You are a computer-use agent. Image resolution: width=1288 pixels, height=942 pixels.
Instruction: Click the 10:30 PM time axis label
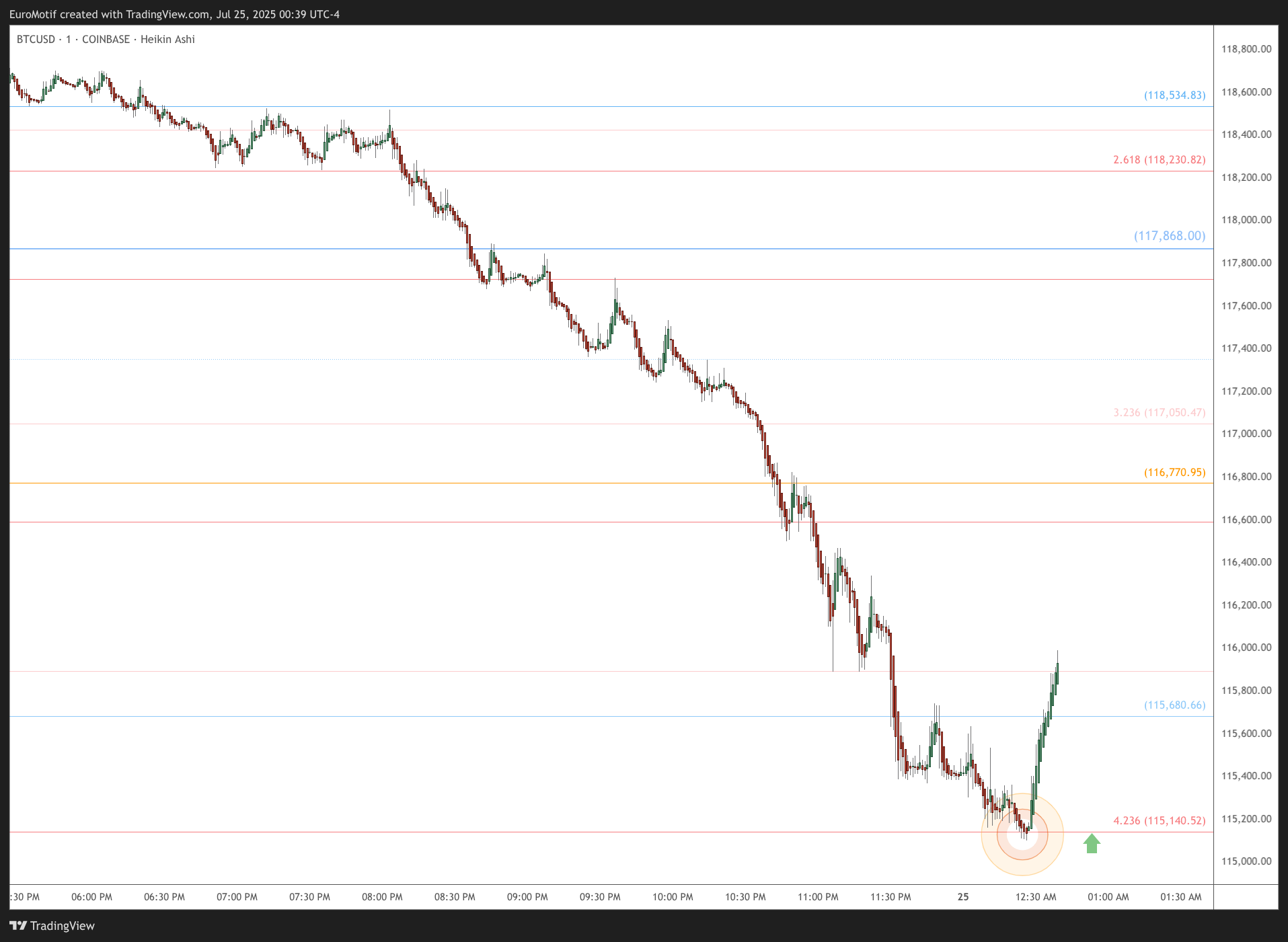[x=745, y=897]
